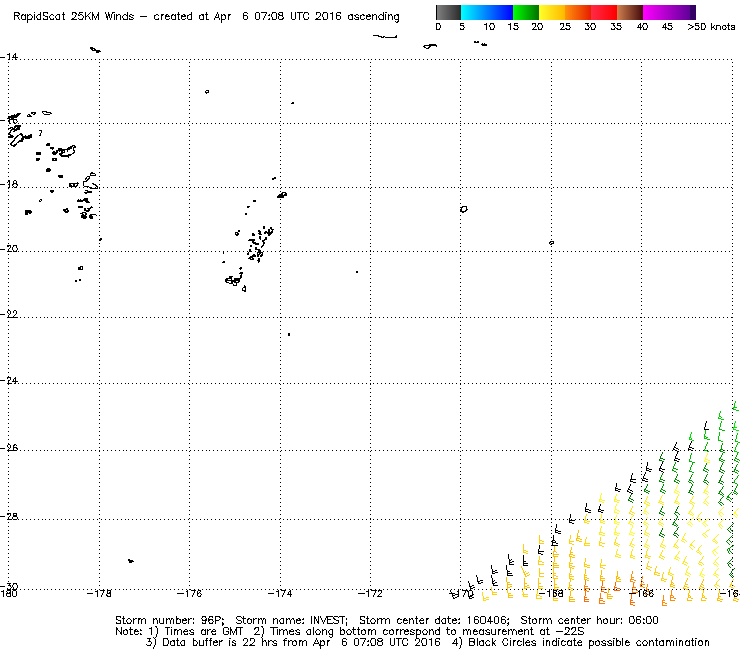Viewport: 740px width, 650px height.
Task: Click the '-172' longitude axis label
Action: coord(370,593)
